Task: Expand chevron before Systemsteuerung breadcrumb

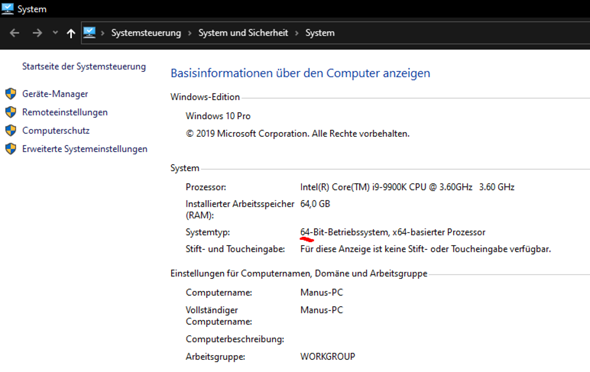Action: click(x=102, y=33)
